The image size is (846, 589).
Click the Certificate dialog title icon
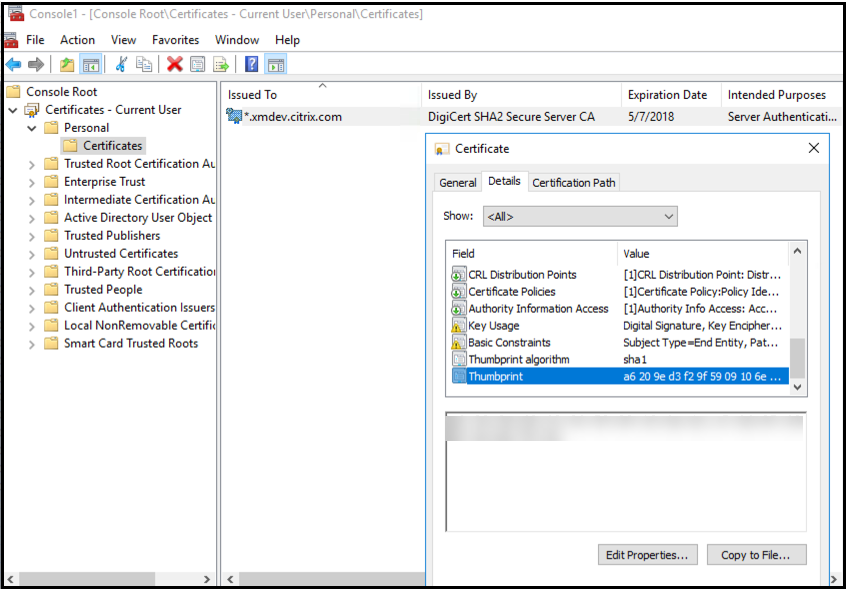(x=442, y=149)
